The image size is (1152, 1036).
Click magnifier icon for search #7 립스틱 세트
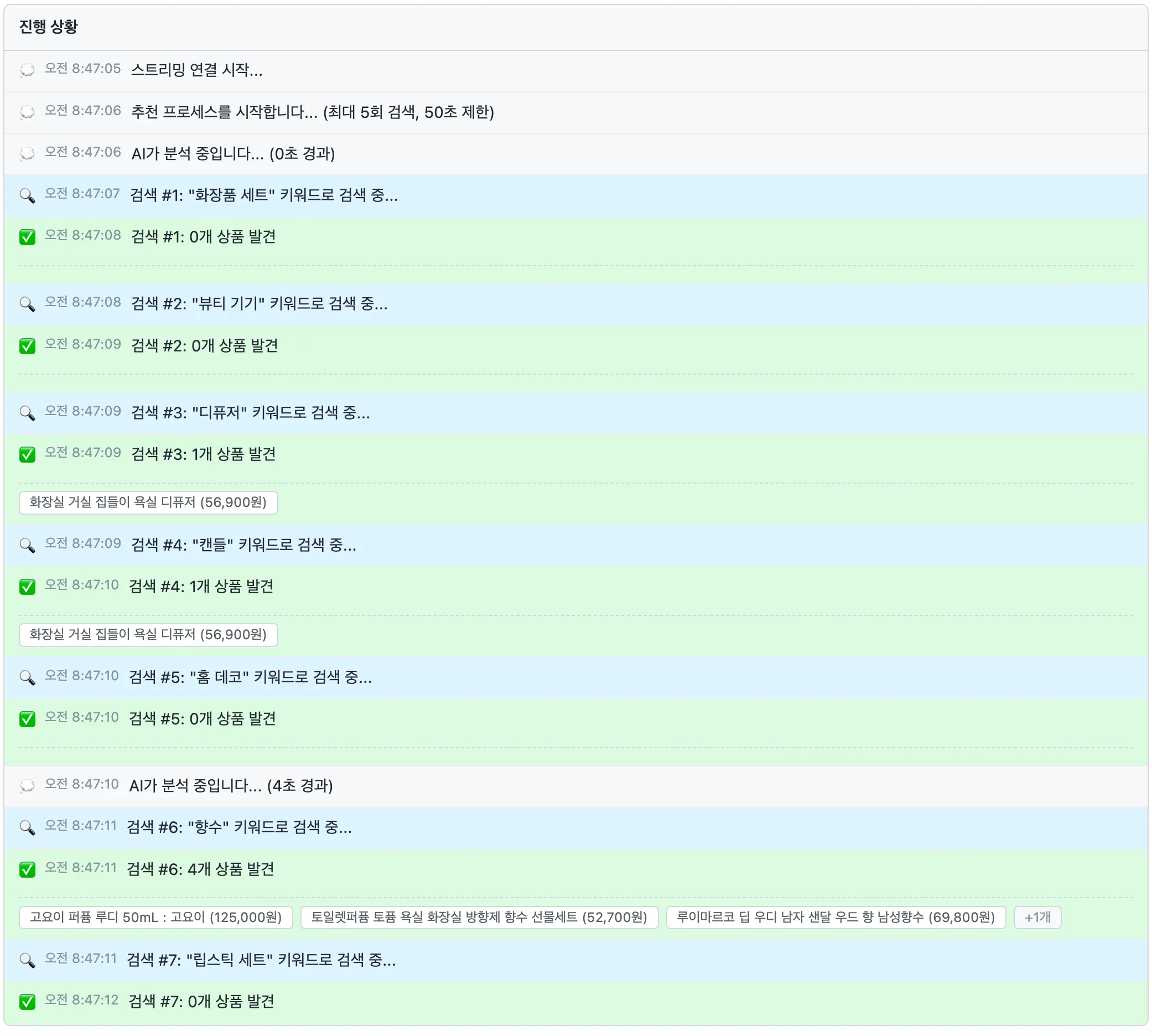27,960
